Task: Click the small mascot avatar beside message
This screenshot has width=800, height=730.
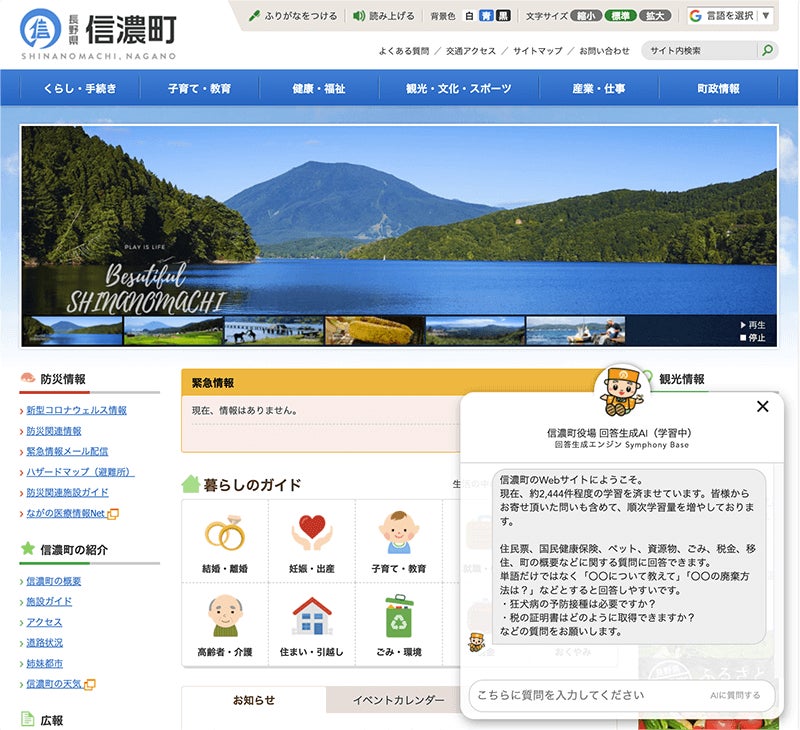Action: pyautogui.click(x=477, y=642)
